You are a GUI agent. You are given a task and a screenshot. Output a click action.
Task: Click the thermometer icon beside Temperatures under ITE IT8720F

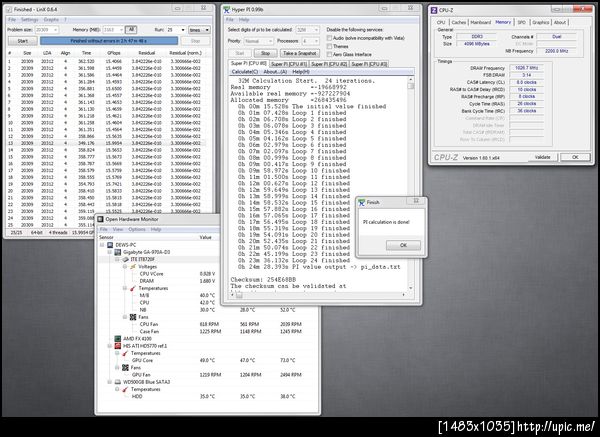[133, 288]
